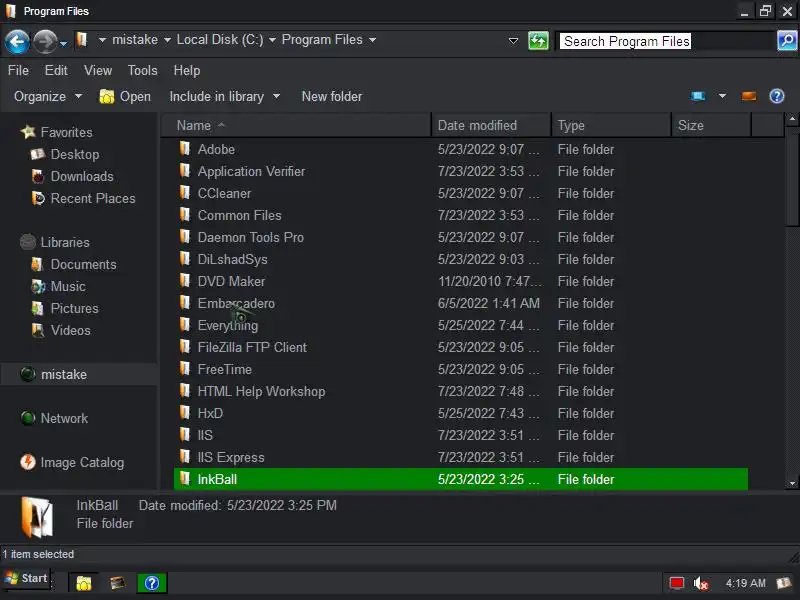Expand the mistake breadcrumb arrow
This screenshot has height=600, width=800.
click(x=167, y=40)
